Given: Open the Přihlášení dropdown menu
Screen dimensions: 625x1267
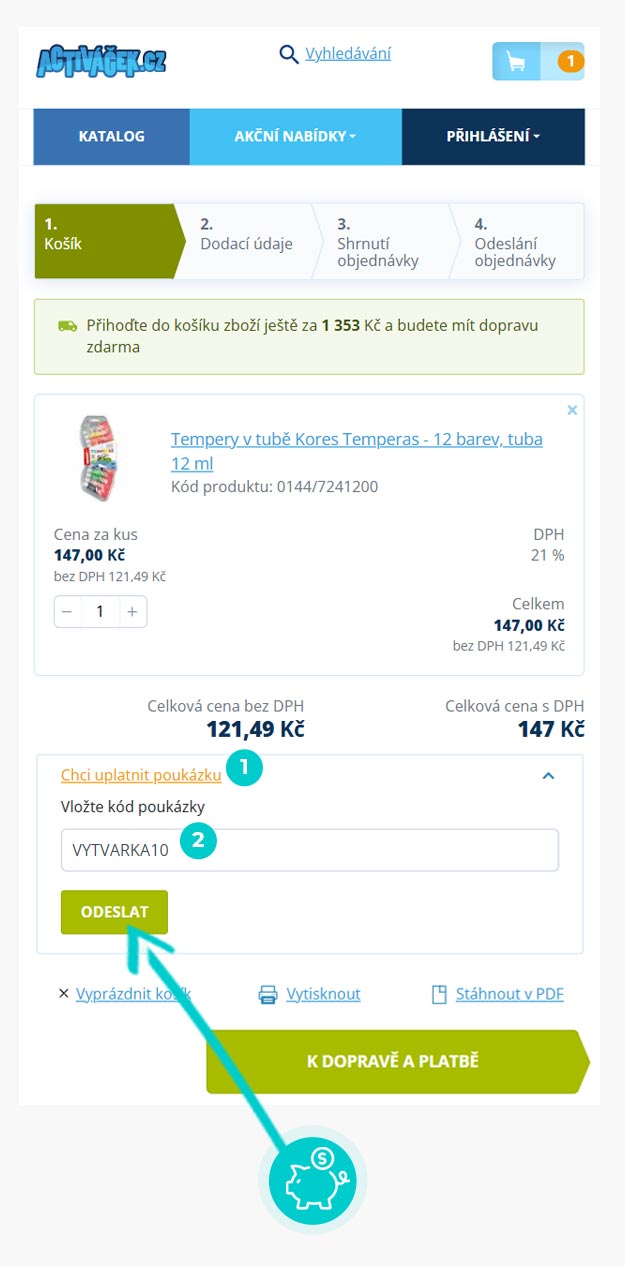Looking at the screenshot, I should [x=493, y=136].
